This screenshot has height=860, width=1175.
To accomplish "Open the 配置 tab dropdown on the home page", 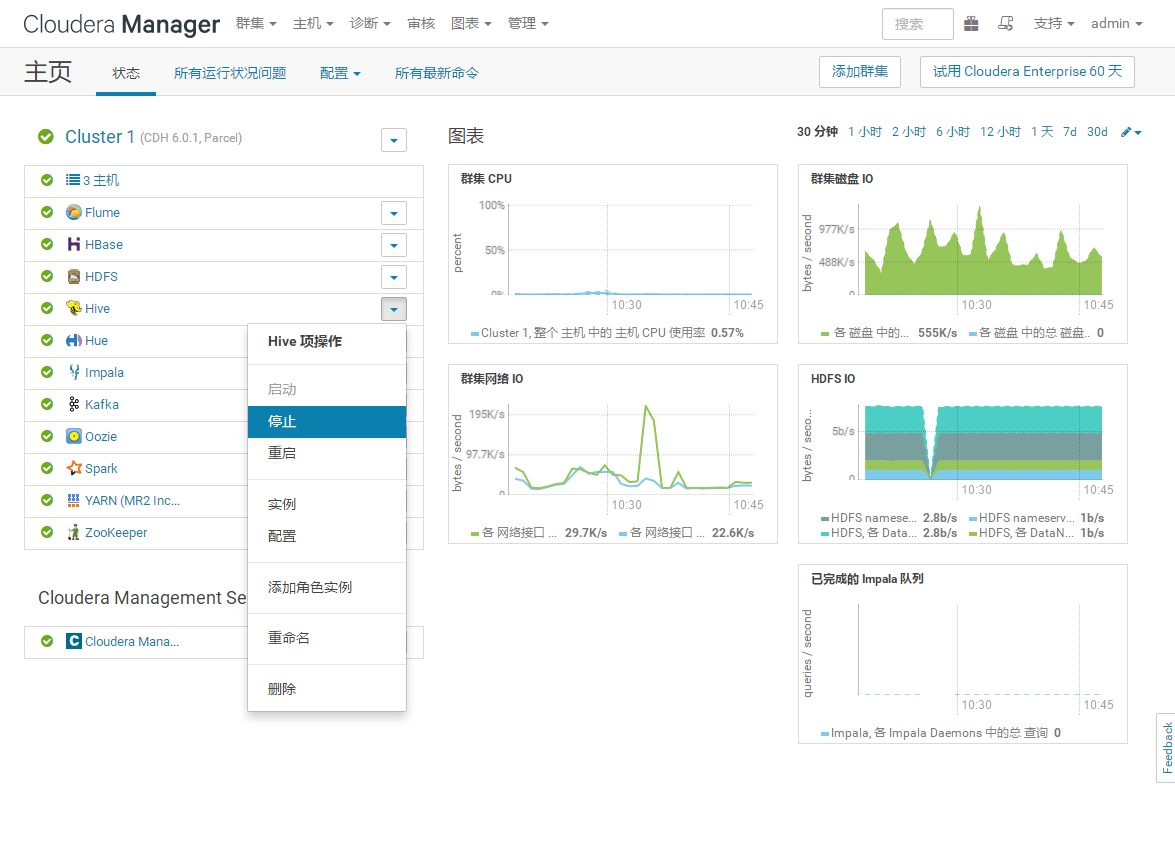I will coord(340,73).
